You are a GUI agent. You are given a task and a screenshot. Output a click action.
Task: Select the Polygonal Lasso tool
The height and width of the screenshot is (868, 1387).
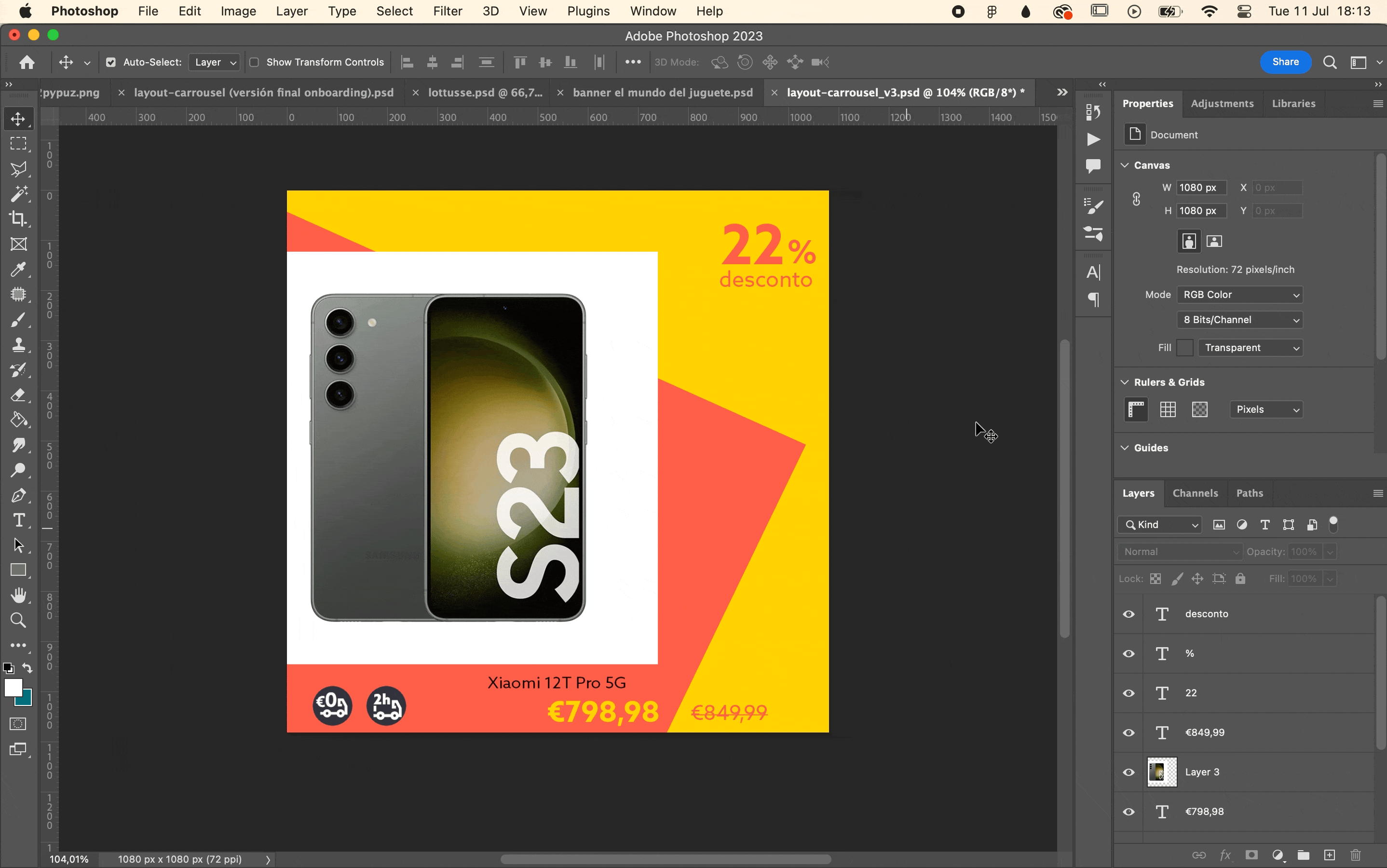click(x=18, y=169)
